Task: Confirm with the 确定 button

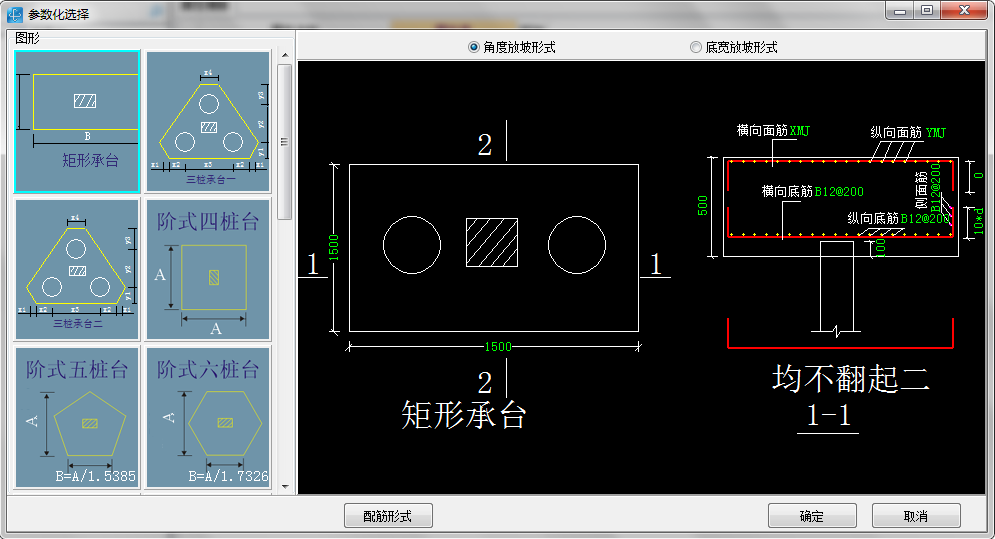Action: tap(812, 516)
